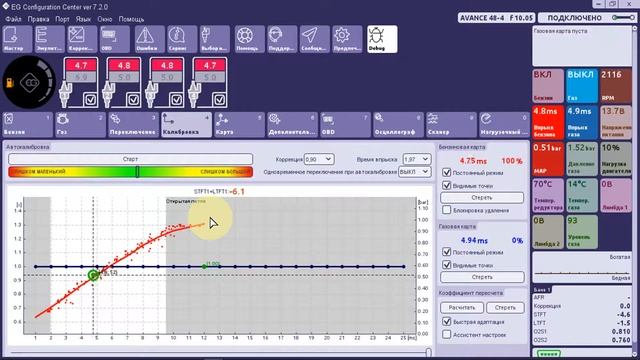Click the fuel pump icon on round switch
The height and width of the screenshot is (360, 640).
pyautogui.click(x=10, y=83)
